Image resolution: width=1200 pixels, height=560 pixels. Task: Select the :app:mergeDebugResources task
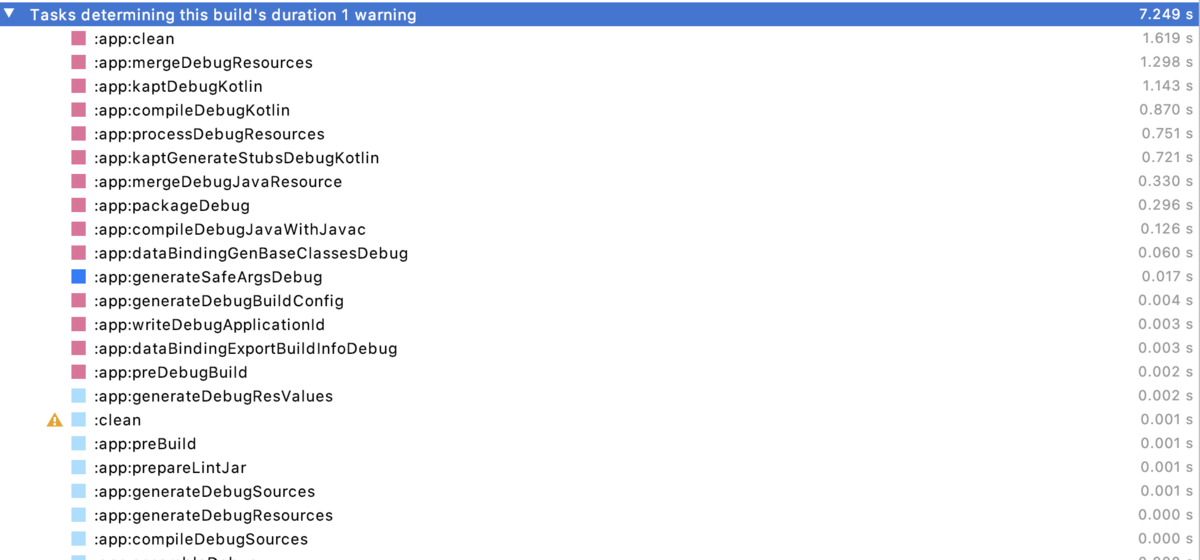coord(600,63)
